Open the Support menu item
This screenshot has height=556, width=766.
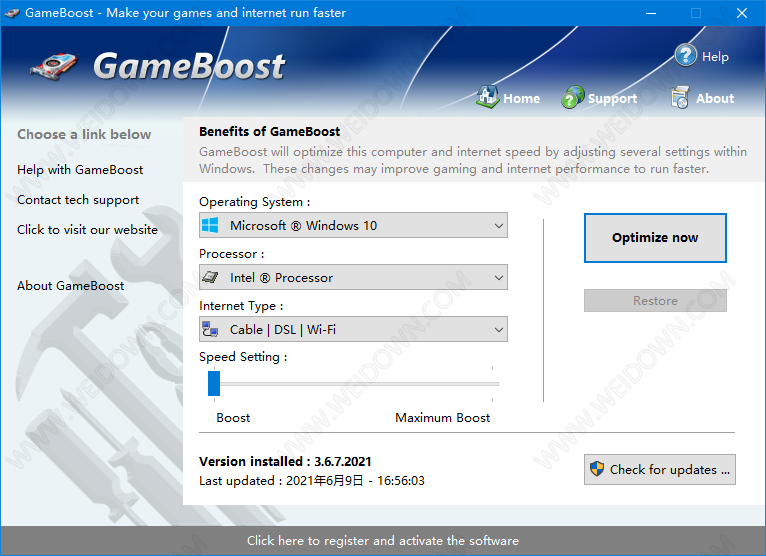(x=612, y=99)
